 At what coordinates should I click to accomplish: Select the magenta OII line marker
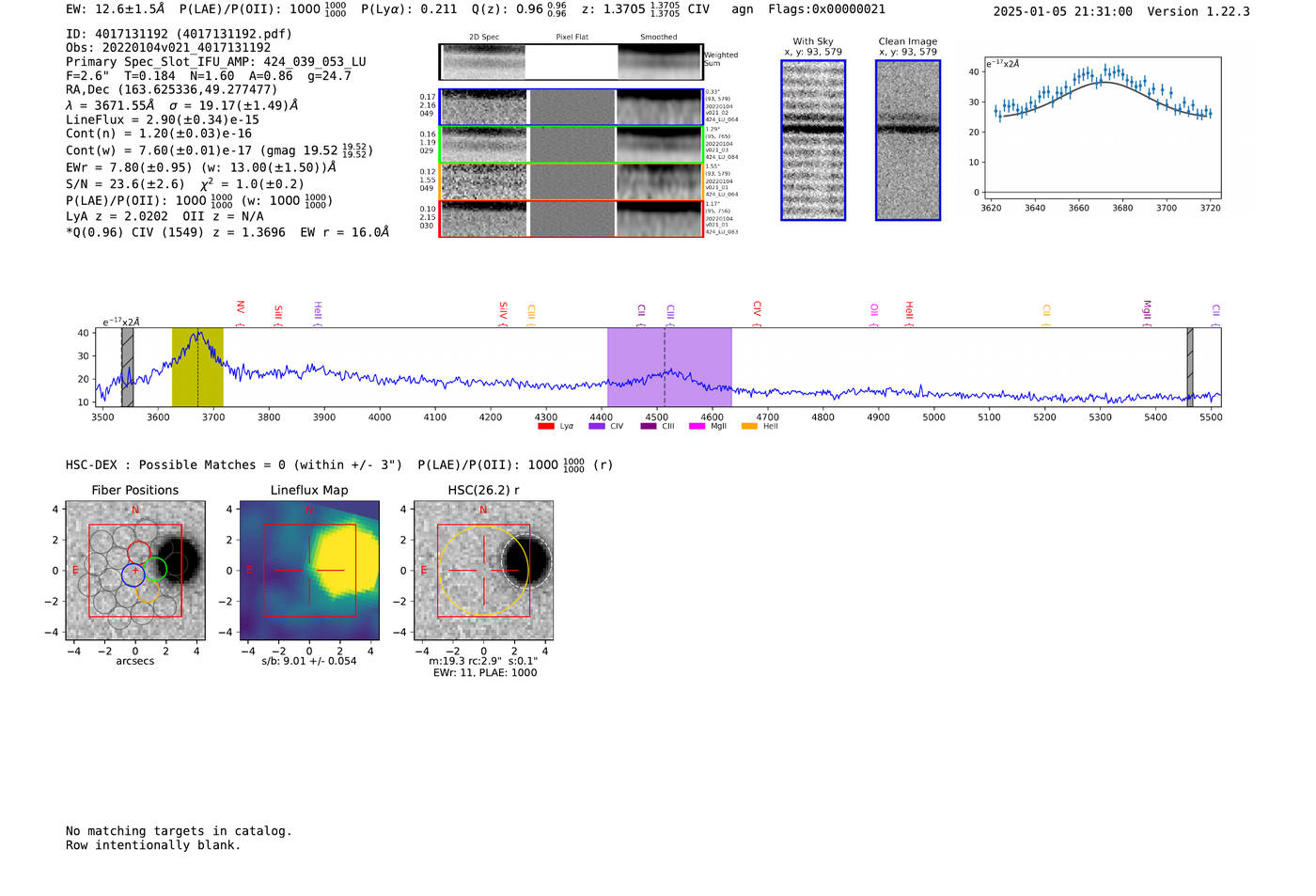874,315
